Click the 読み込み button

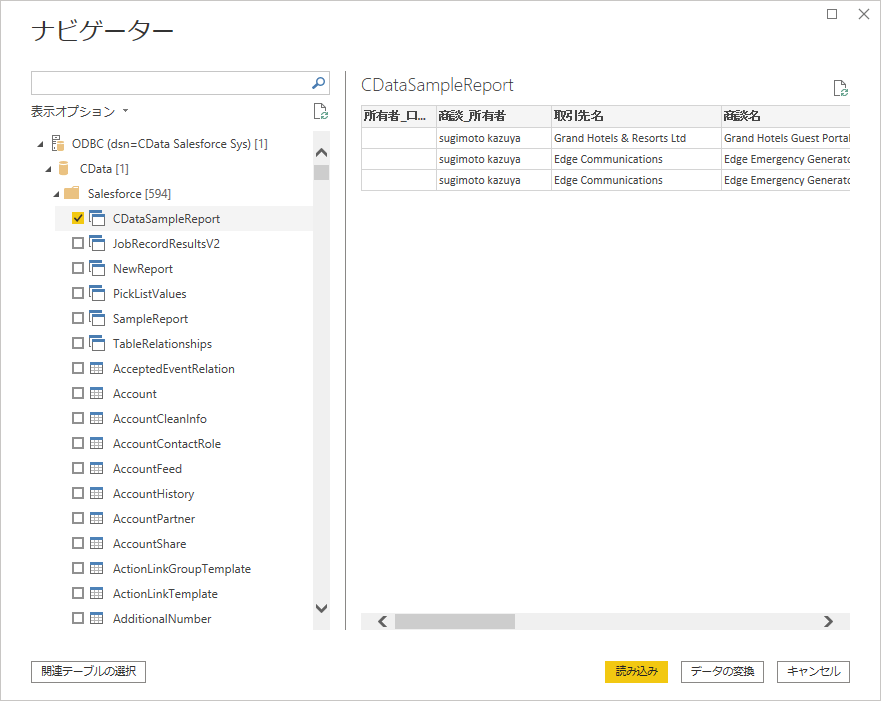pyautogui.click(x=636, y=672)
